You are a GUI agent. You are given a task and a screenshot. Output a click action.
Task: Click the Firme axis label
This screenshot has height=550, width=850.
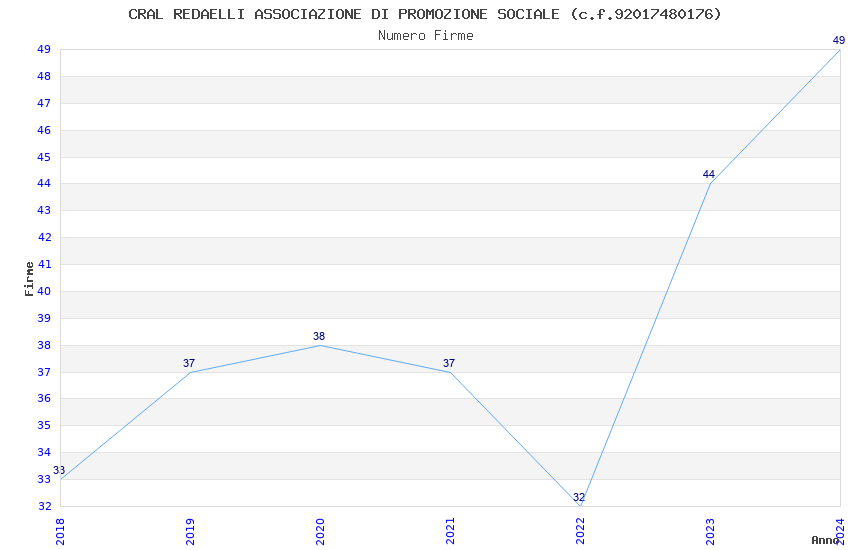29,279
